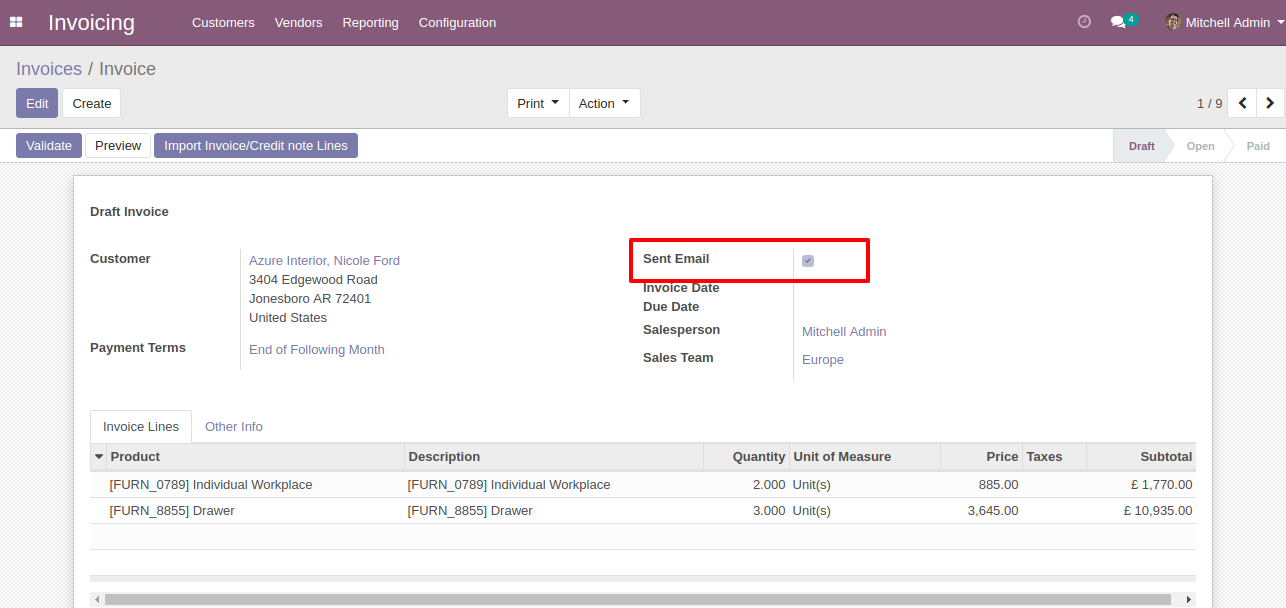Open the activities clock icon
The height and width of the screenshot is (608, 1286).
[1084, 22]
